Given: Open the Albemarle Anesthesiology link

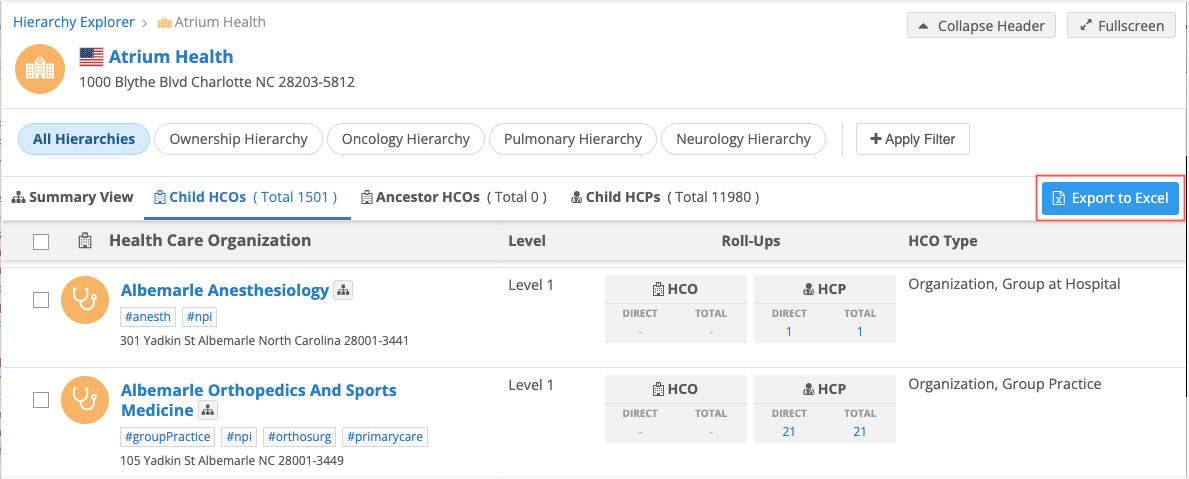Looking at the screenshot, I should (x=224, y=290).
